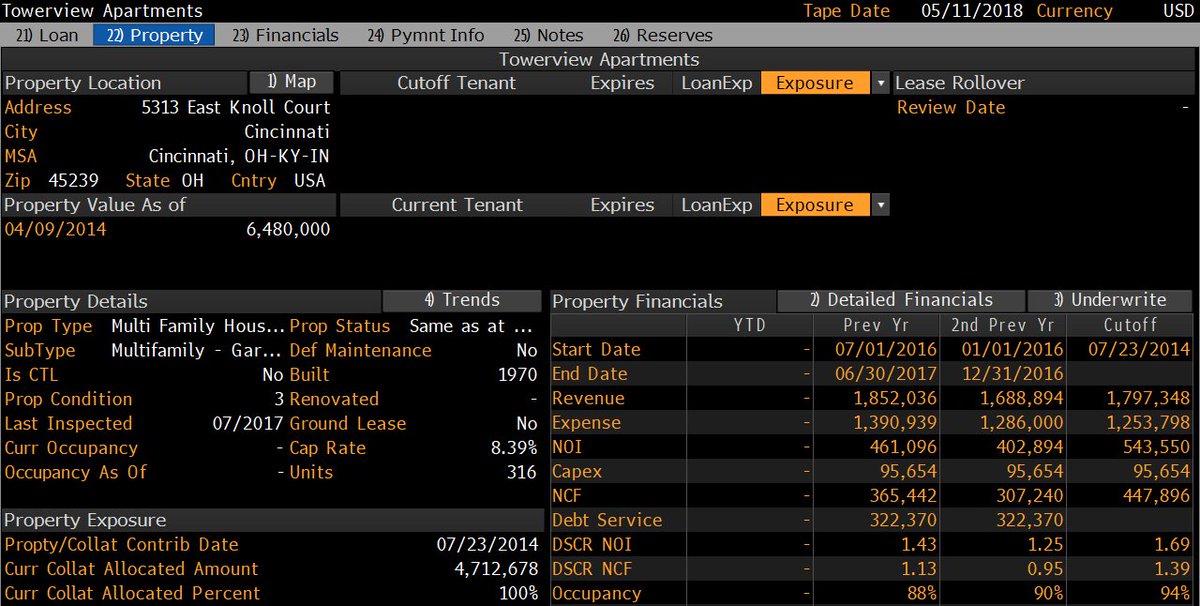Click the Units value 316

[521, 472]
